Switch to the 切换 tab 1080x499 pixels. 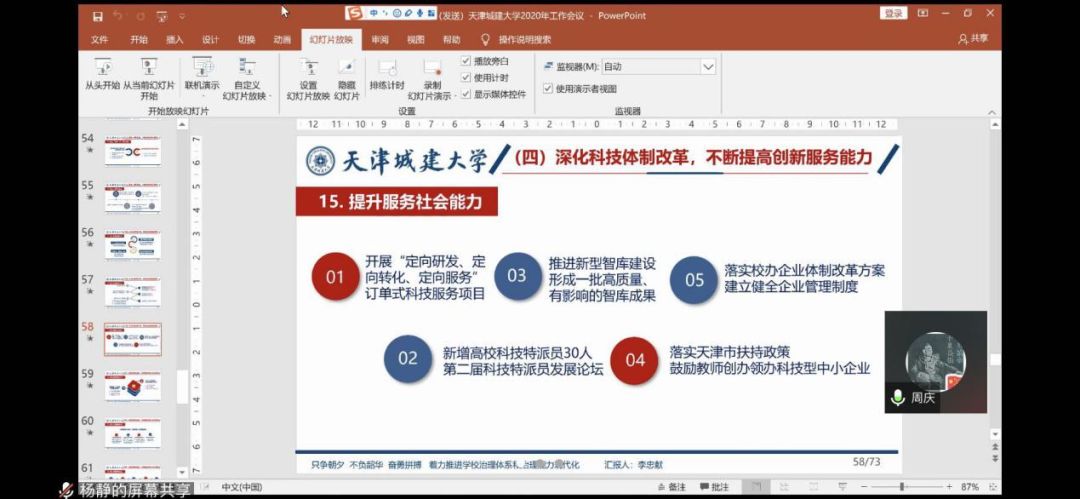(x=246, y=40)
